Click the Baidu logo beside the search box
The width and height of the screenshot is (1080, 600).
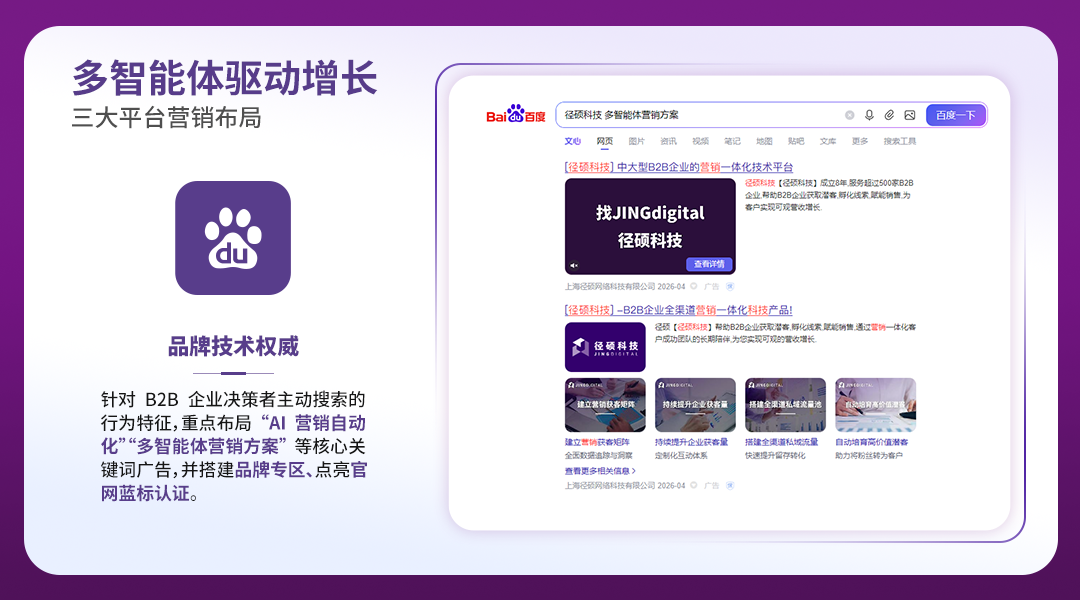(x=515, y=114)
